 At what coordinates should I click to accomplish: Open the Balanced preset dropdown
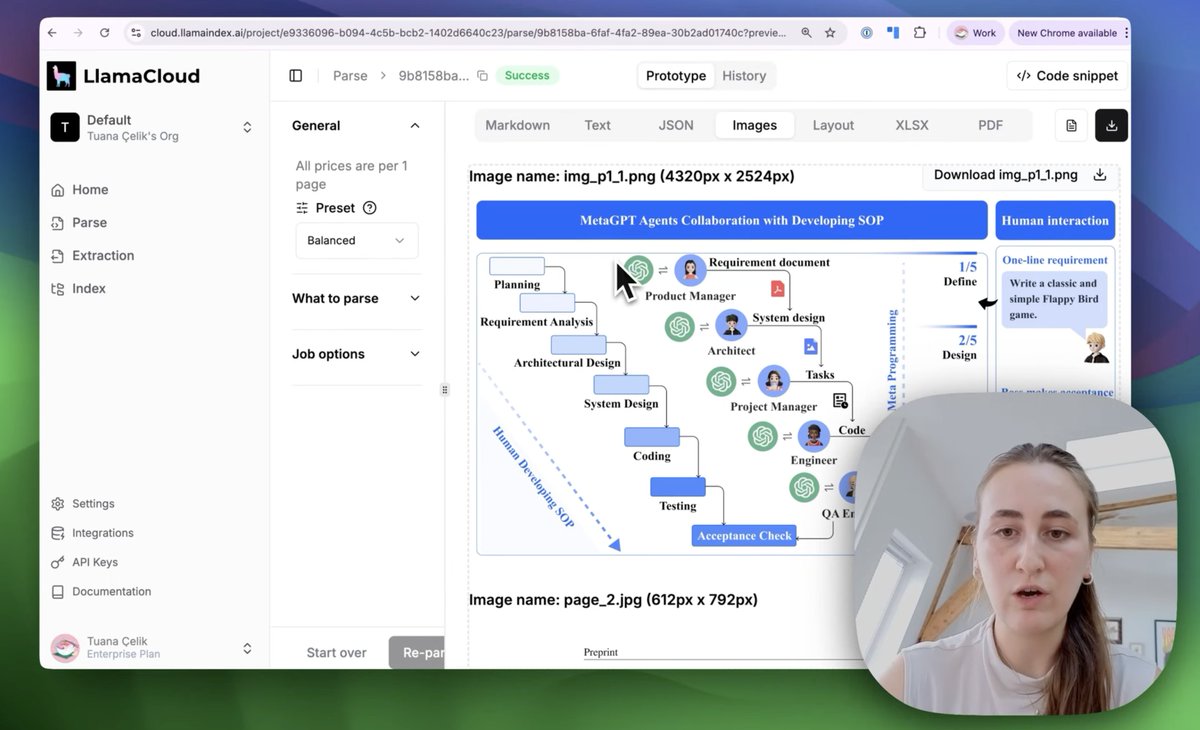pos(356,241)
